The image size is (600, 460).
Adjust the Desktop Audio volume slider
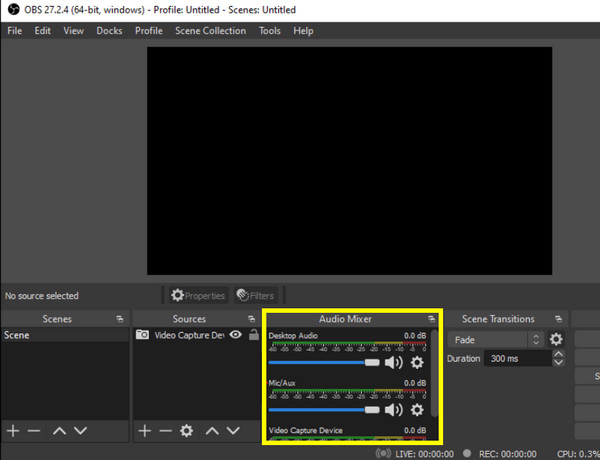[x=324, y=362]
